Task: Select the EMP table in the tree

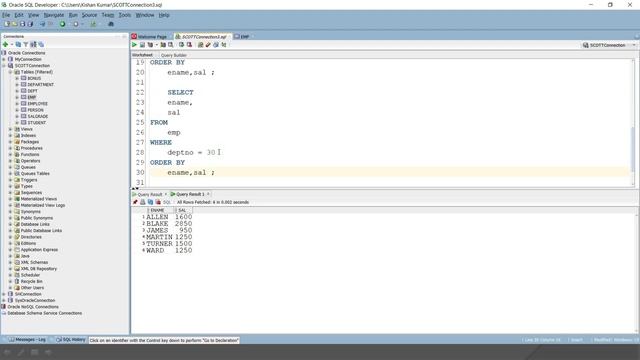Action: 32,97
